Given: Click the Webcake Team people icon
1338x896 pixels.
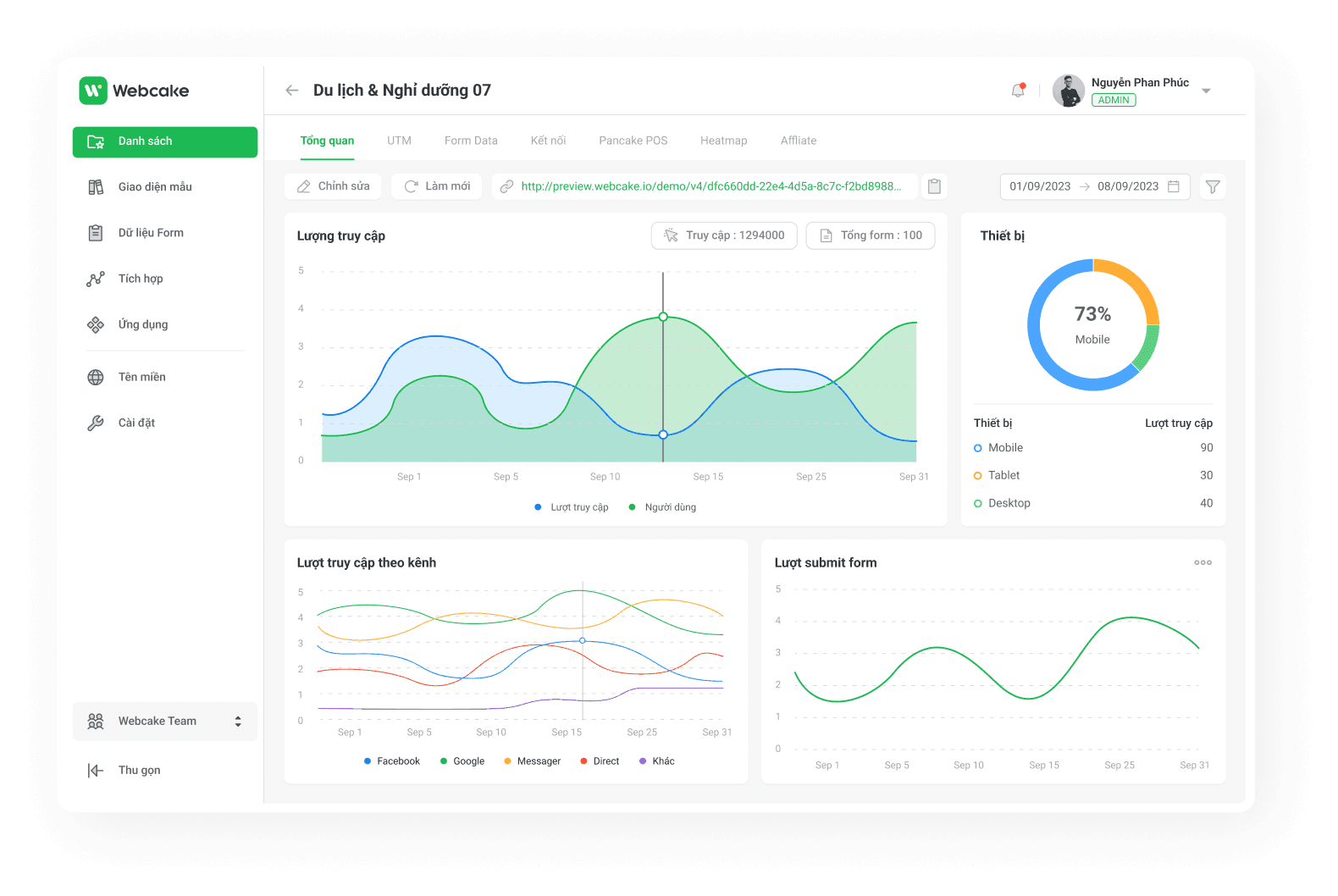Looking at the screenshot, I should tap(96, 722).
